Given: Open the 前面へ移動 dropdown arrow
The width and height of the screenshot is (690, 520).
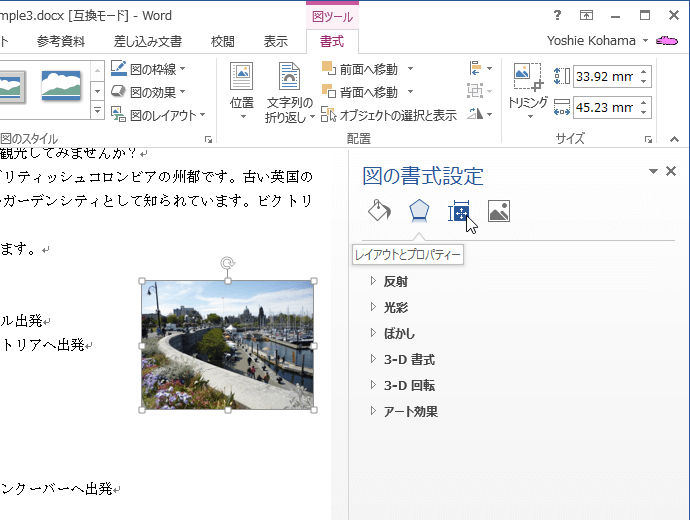Looking at the screenshot, I should [410, 69].
